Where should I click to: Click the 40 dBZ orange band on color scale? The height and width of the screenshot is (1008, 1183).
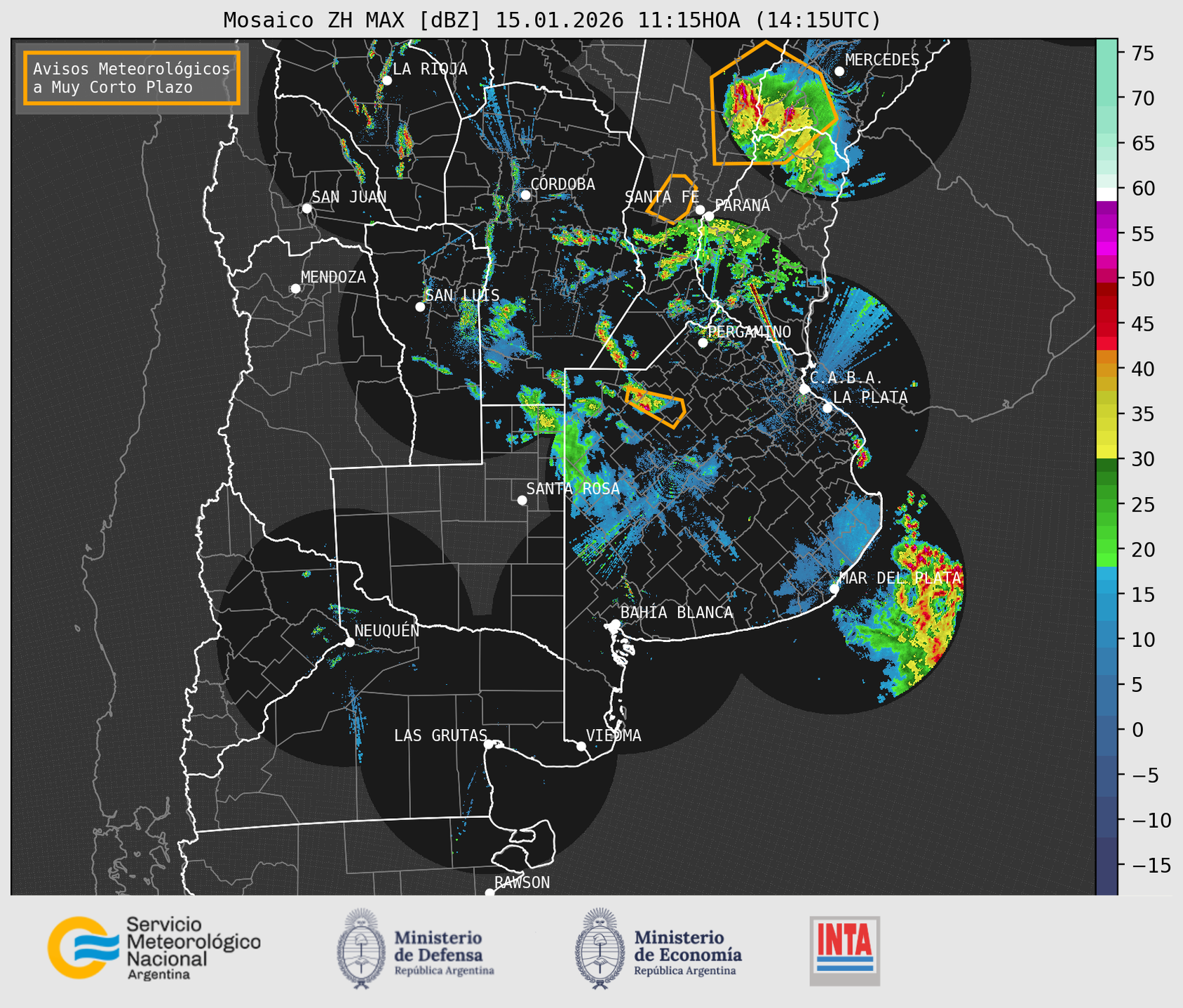pyautogui.click(x=1107, y=369)
